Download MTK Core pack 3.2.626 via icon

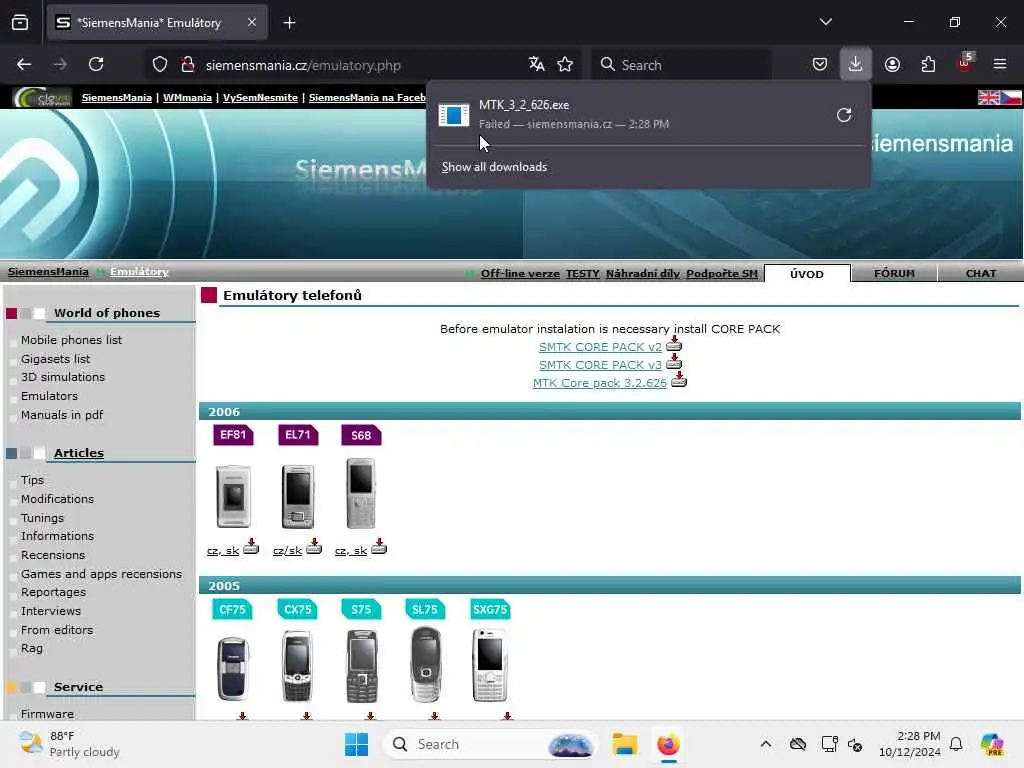[679, 380]
